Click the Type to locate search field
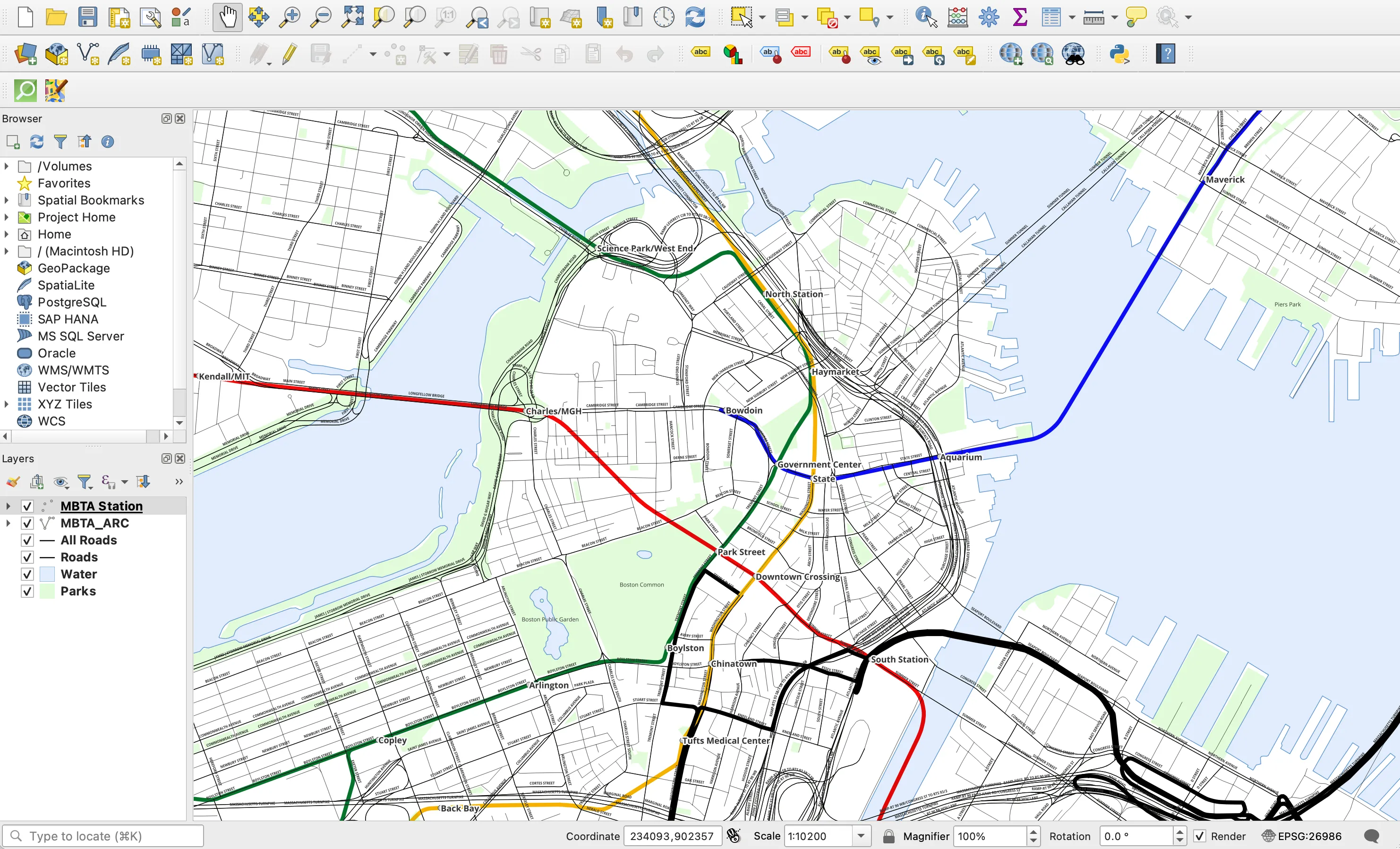 (x=103, y=836)
